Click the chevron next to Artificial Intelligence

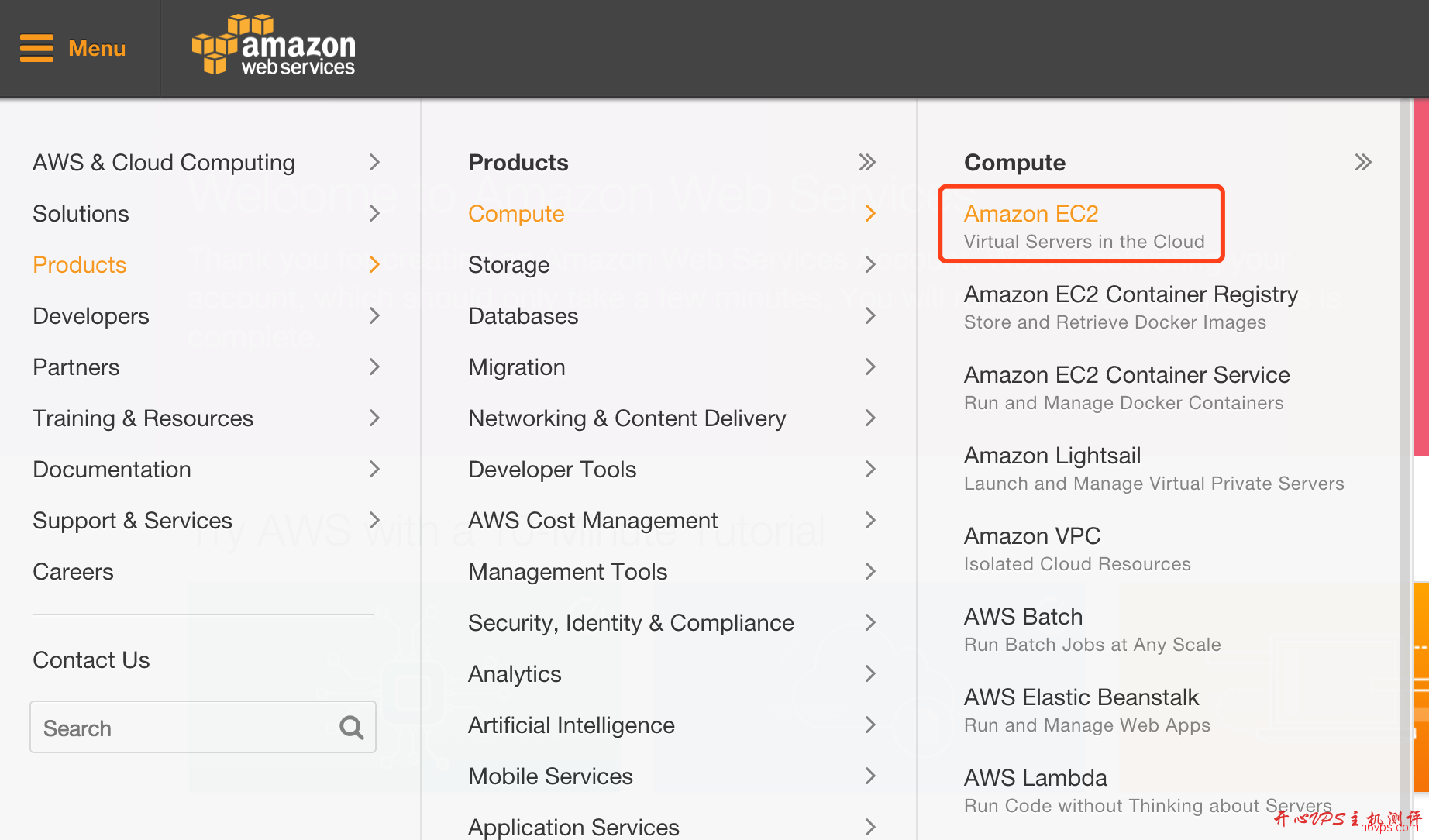point(870,725)
